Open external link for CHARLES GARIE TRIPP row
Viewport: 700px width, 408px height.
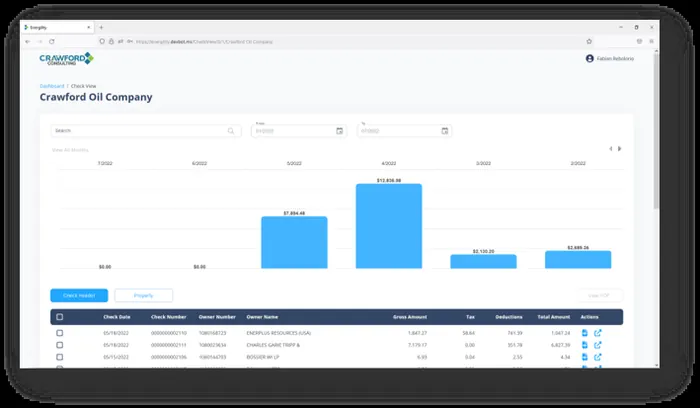tap(598, 345)
